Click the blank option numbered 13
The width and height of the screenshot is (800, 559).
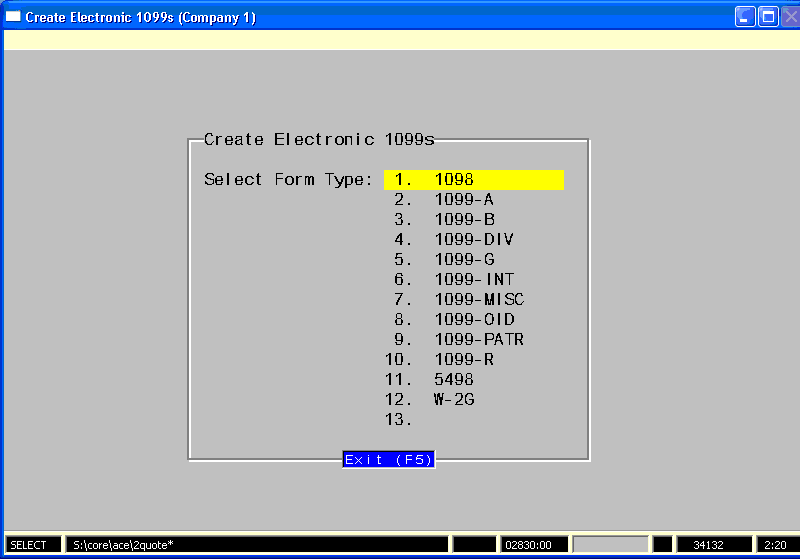point(400,420)
